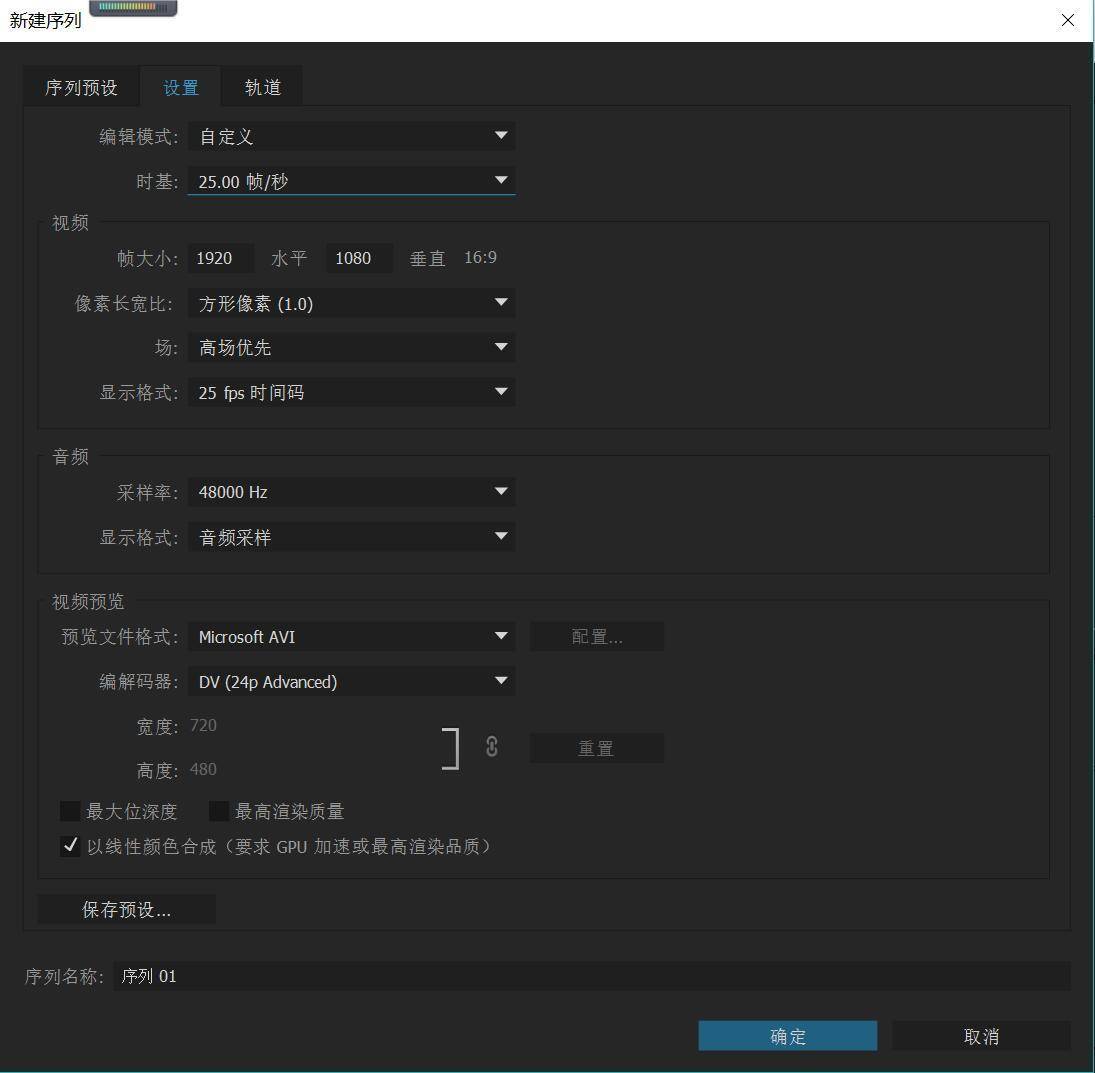Open the 像素长宽比 dropdown

point(351,303)
